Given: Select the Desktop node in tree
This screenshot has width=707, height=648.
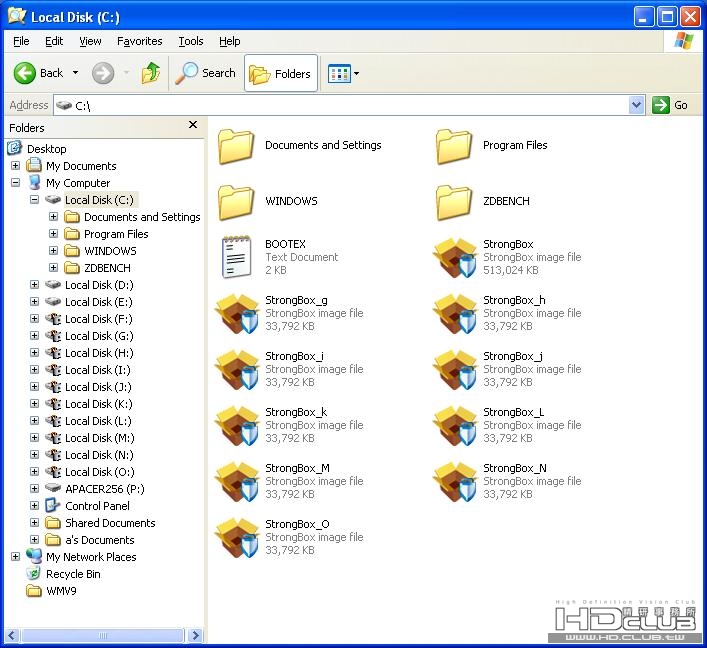Looking at the screenshot, I should pyautogui.click(x=46, y=149).
